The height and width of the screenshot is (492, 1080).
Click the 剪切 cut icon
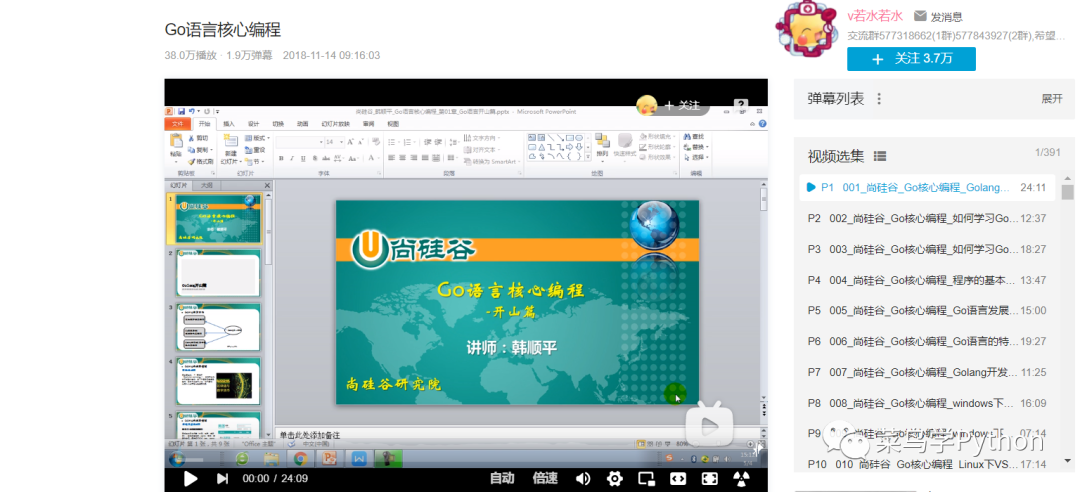(191, 138)
